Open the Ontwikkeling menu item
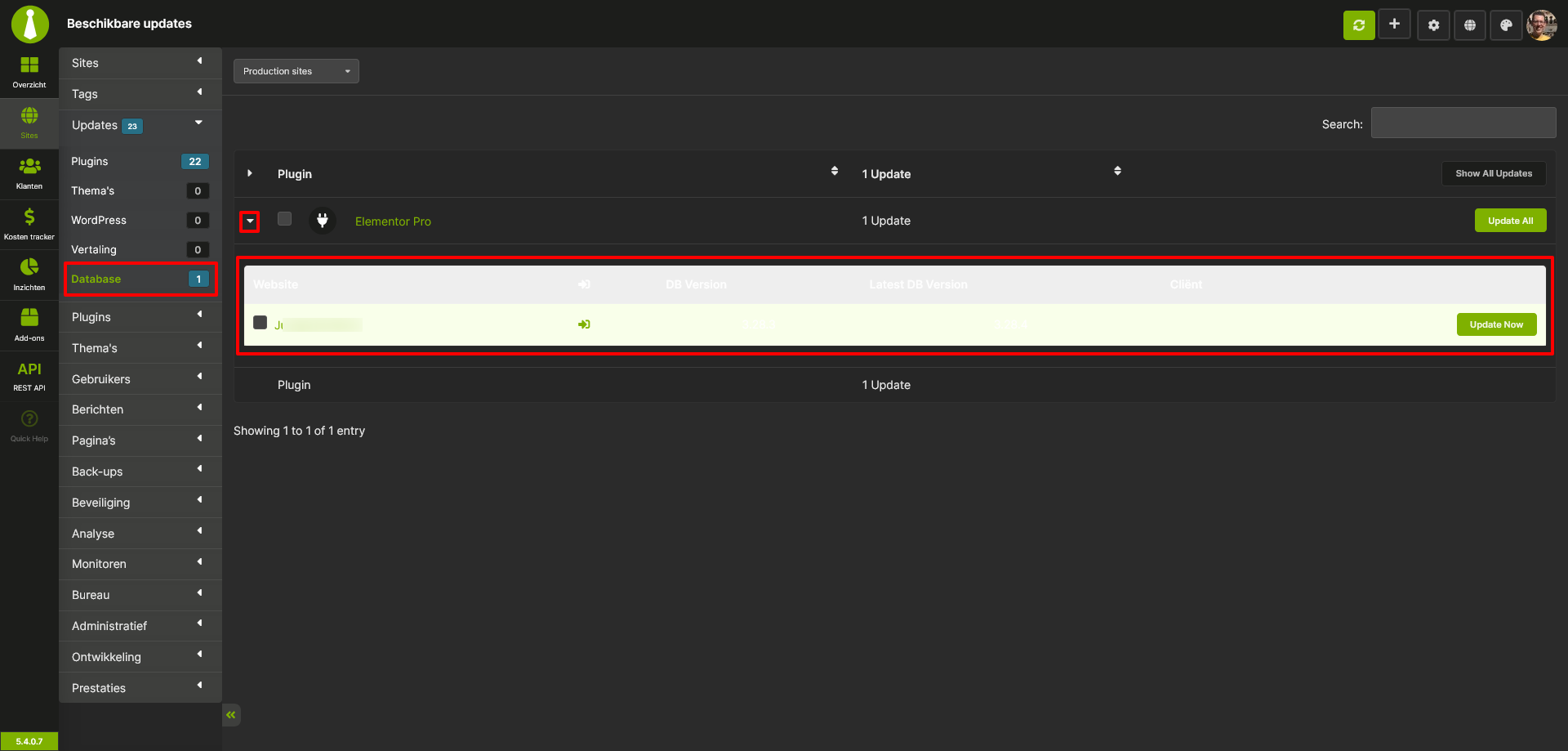1568x751 pixels. tap(140, 657)
